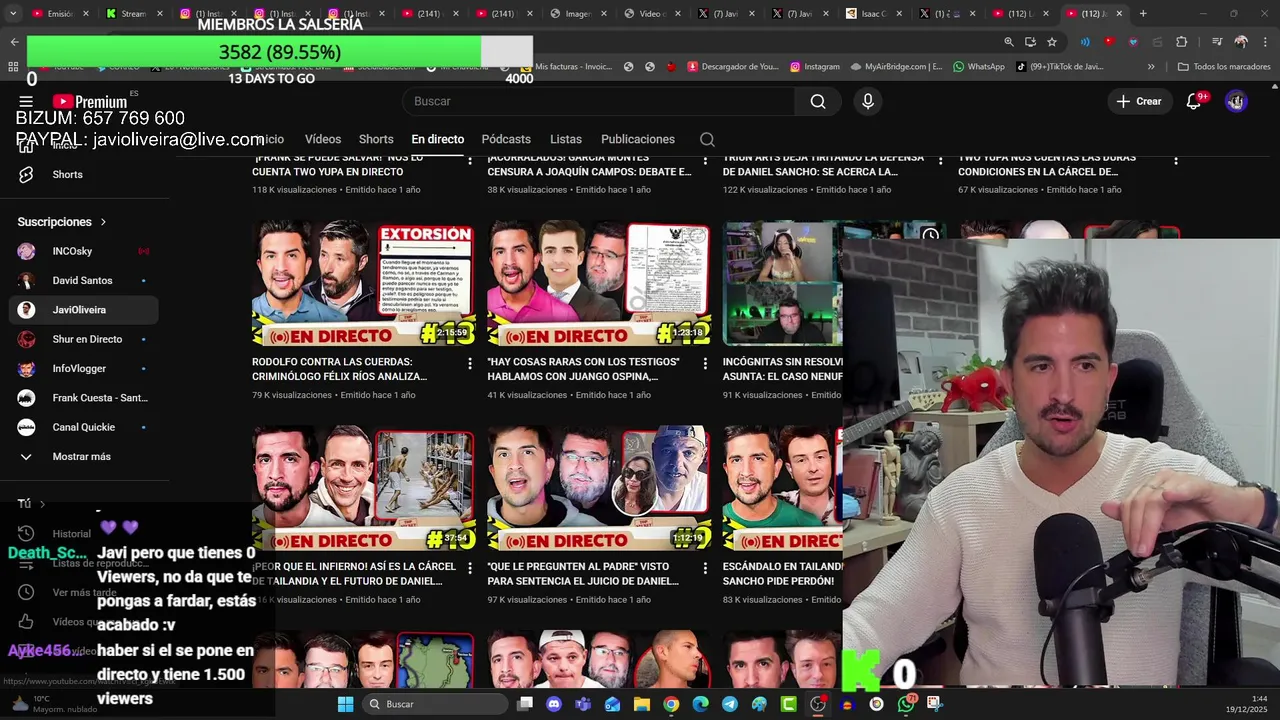Image resolution: width=1280 pixels, height=720 pixels.
Task: Open the YouTube hamburger guide menu
Action: tap(26, 101)
